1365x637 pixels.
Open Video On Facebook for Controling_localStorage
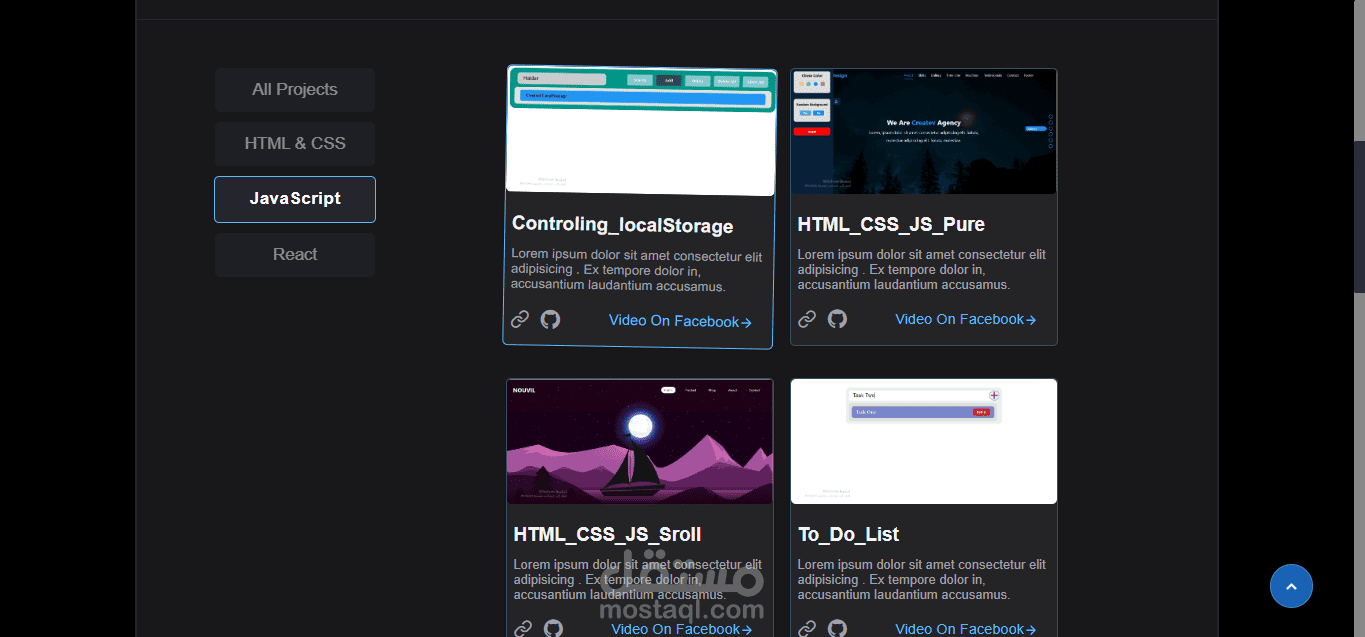pos(680,322)
